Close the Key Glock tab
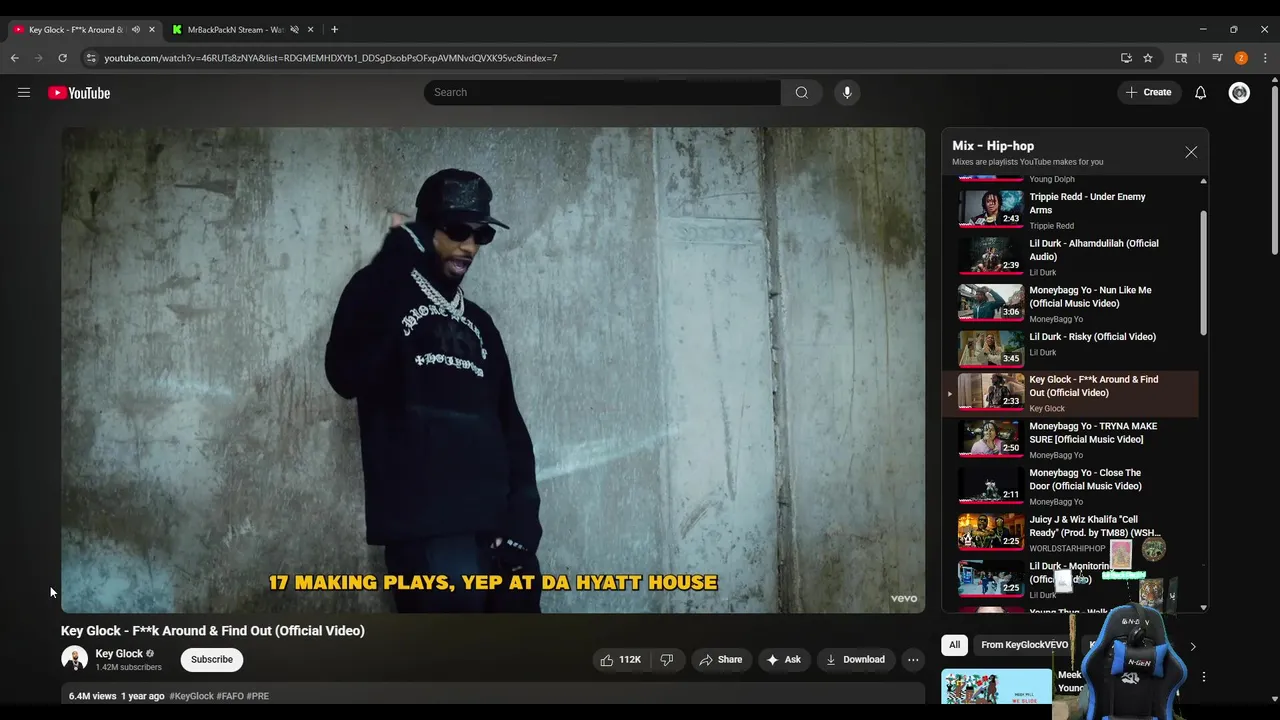 coord(152,29)
